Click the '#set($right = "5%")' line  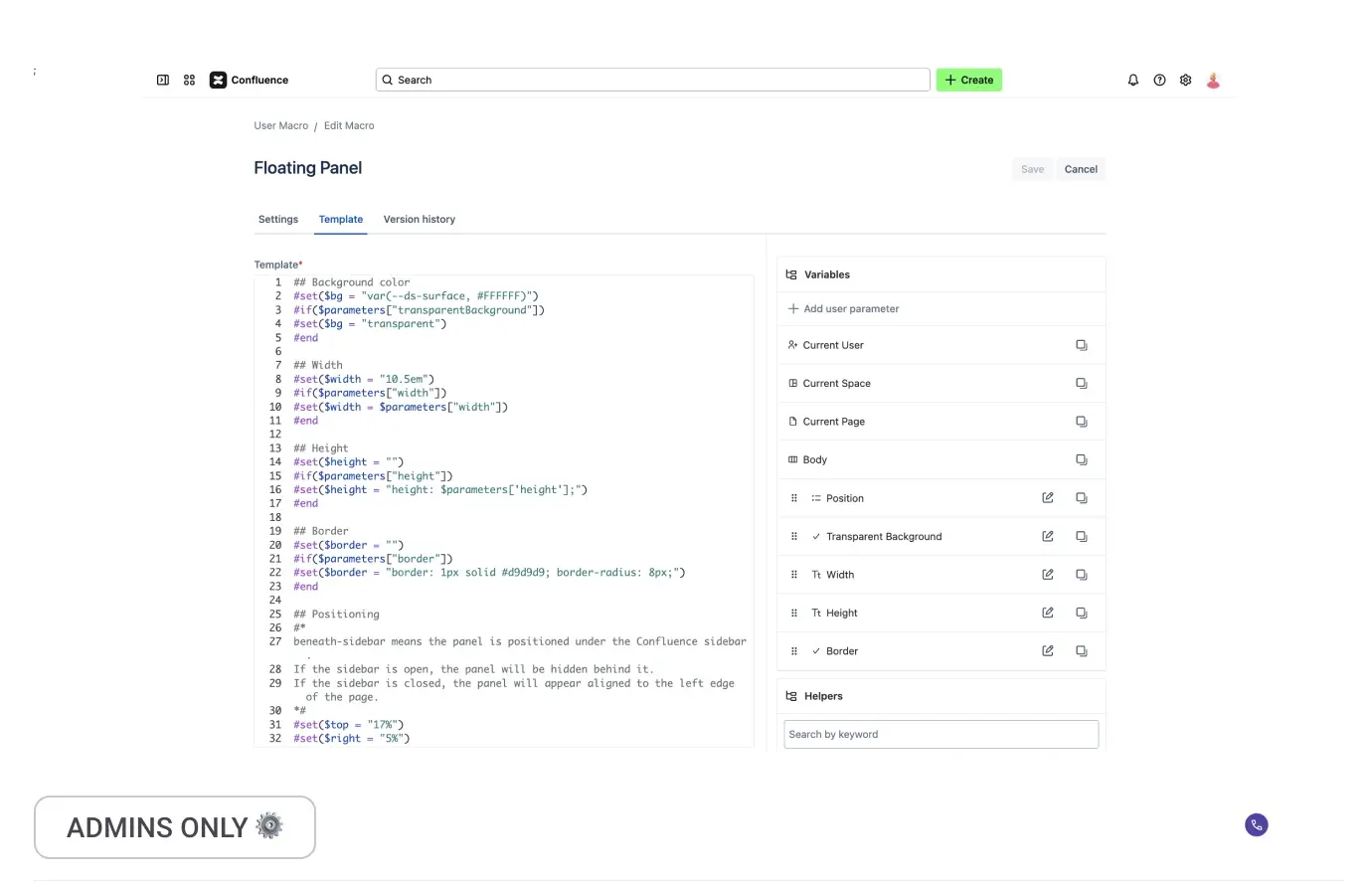351,738
